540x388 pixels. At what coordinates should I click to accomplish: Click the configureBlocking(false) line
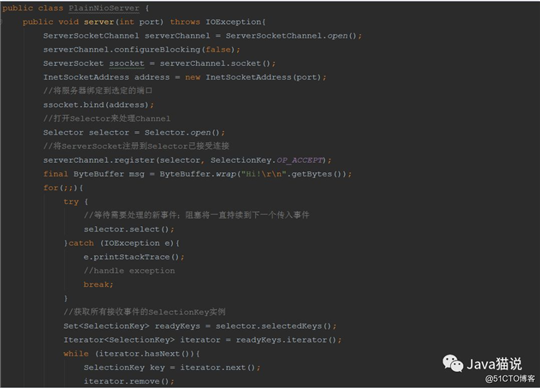[x=142, y=50]
